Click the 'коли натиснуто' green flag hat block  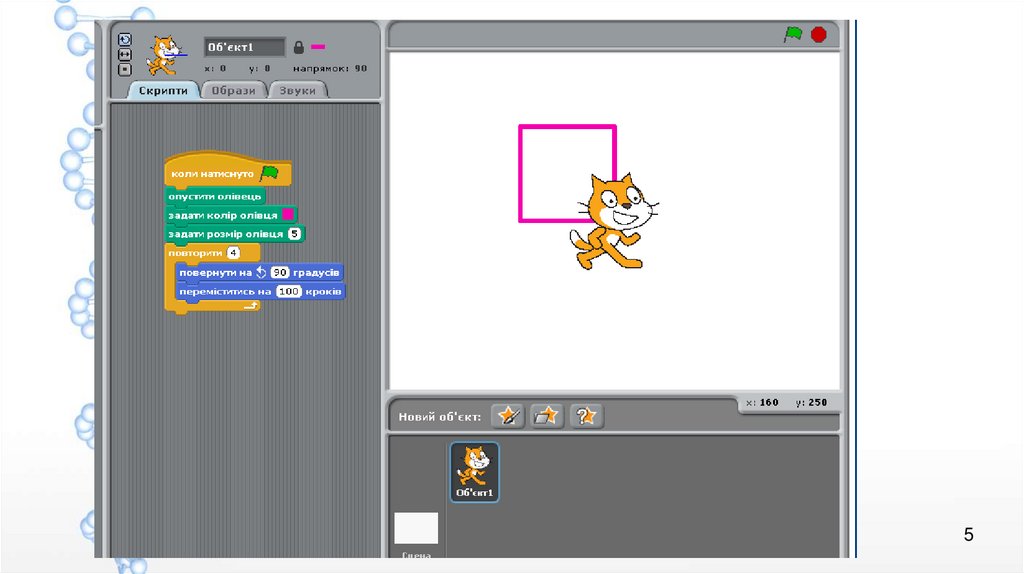pos(227,171)
